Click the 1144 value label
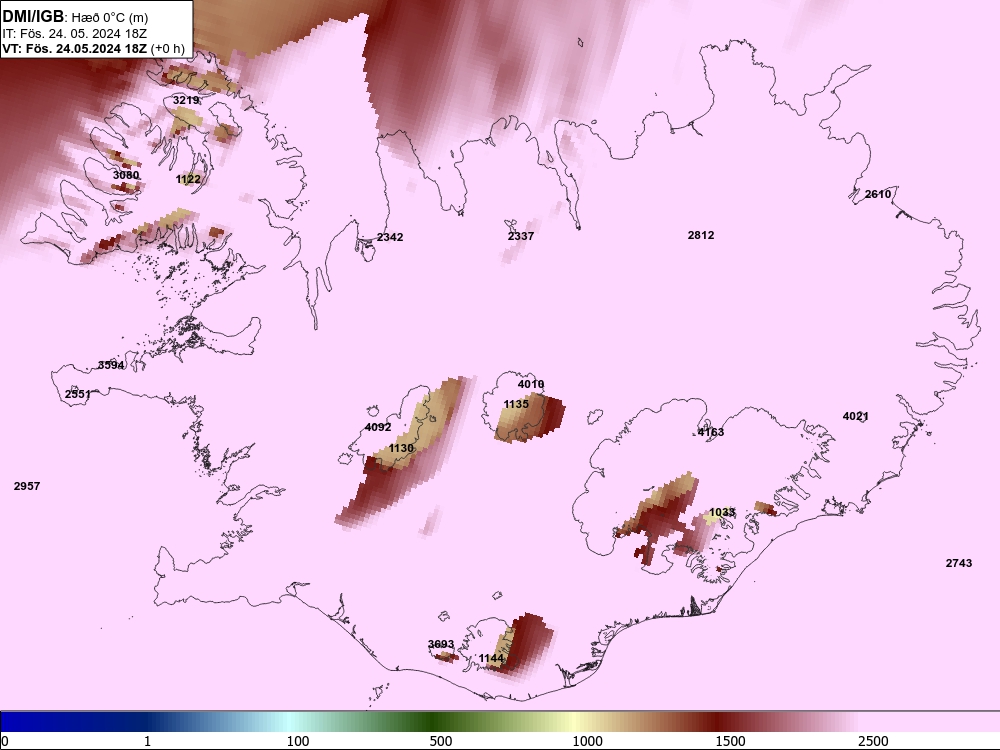Image resolution: width=1000 pixels, height=750 pixels. [x=491, y=658]
